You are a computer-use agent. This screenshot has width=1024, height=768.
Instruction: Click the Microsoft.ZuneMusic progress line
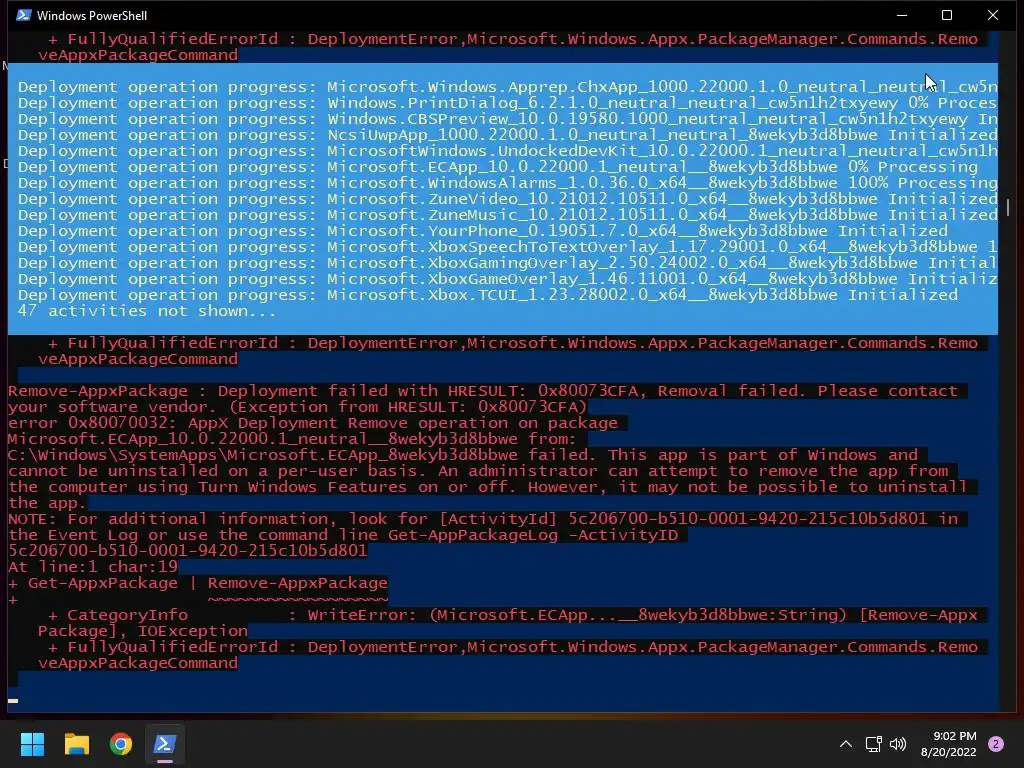click(x=507, y=215)
